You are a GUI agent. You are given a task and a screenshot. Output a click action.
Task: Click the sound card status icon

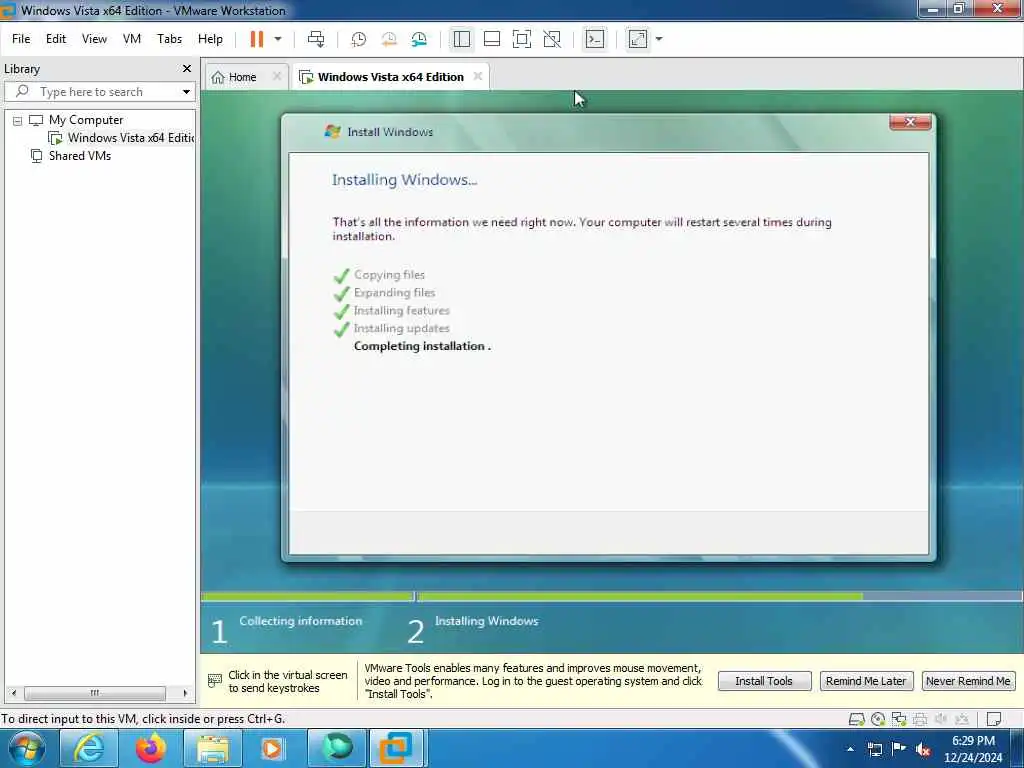coord(940,719)
